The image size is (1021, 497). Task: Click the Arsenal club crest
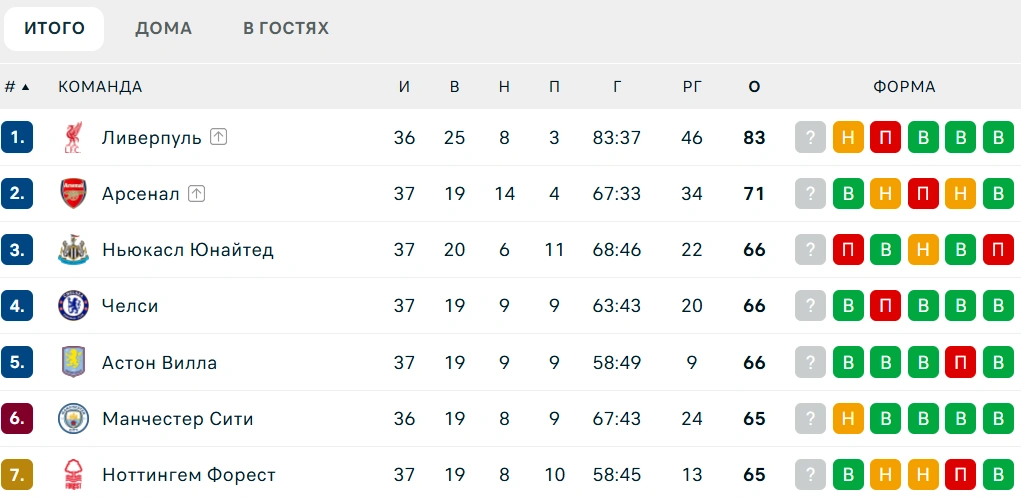click(73, 193)
